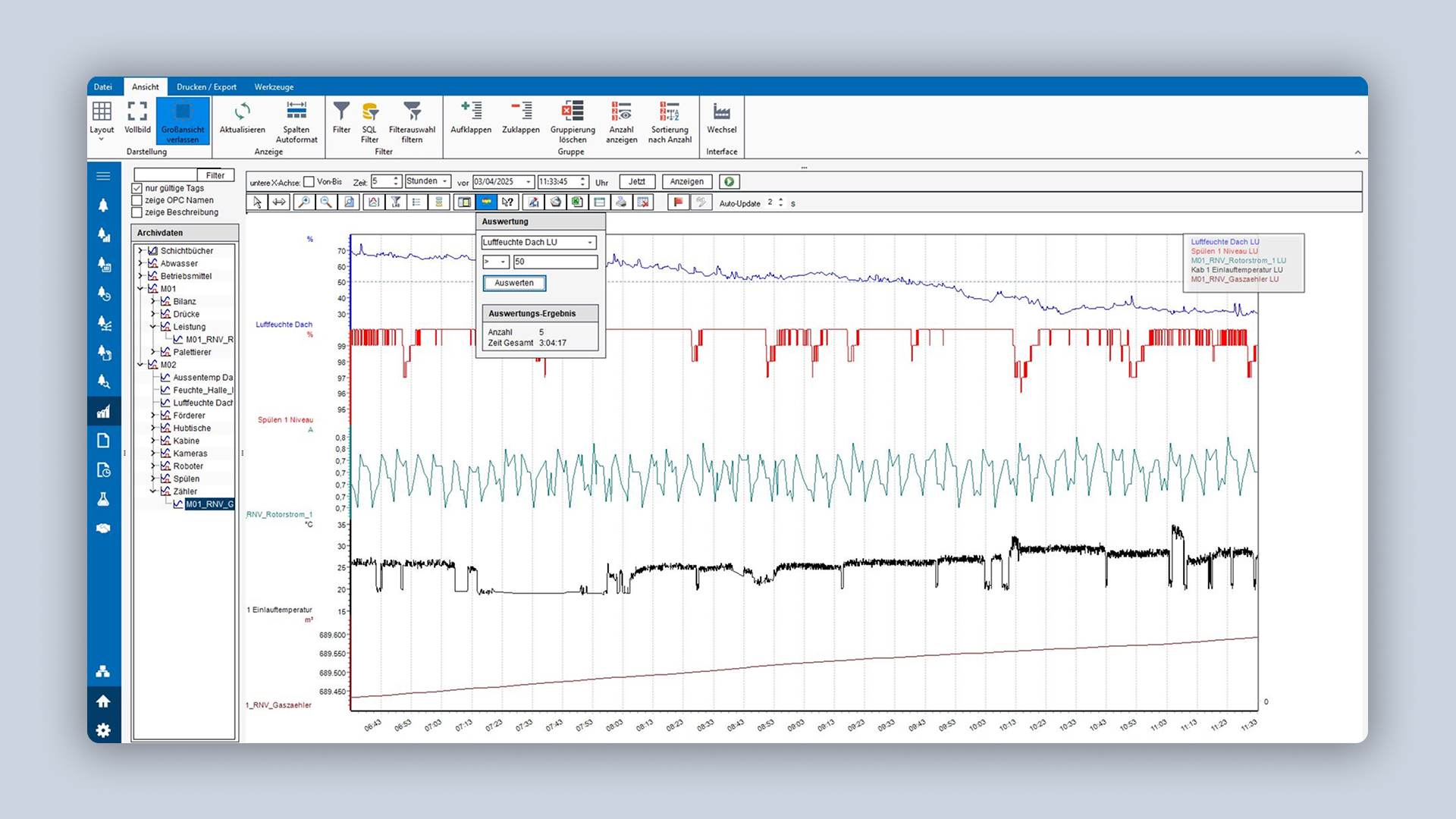Open the Werkzeuge ribbon tab
Viewport: 1456px width, 819px height.
point(274,86)
